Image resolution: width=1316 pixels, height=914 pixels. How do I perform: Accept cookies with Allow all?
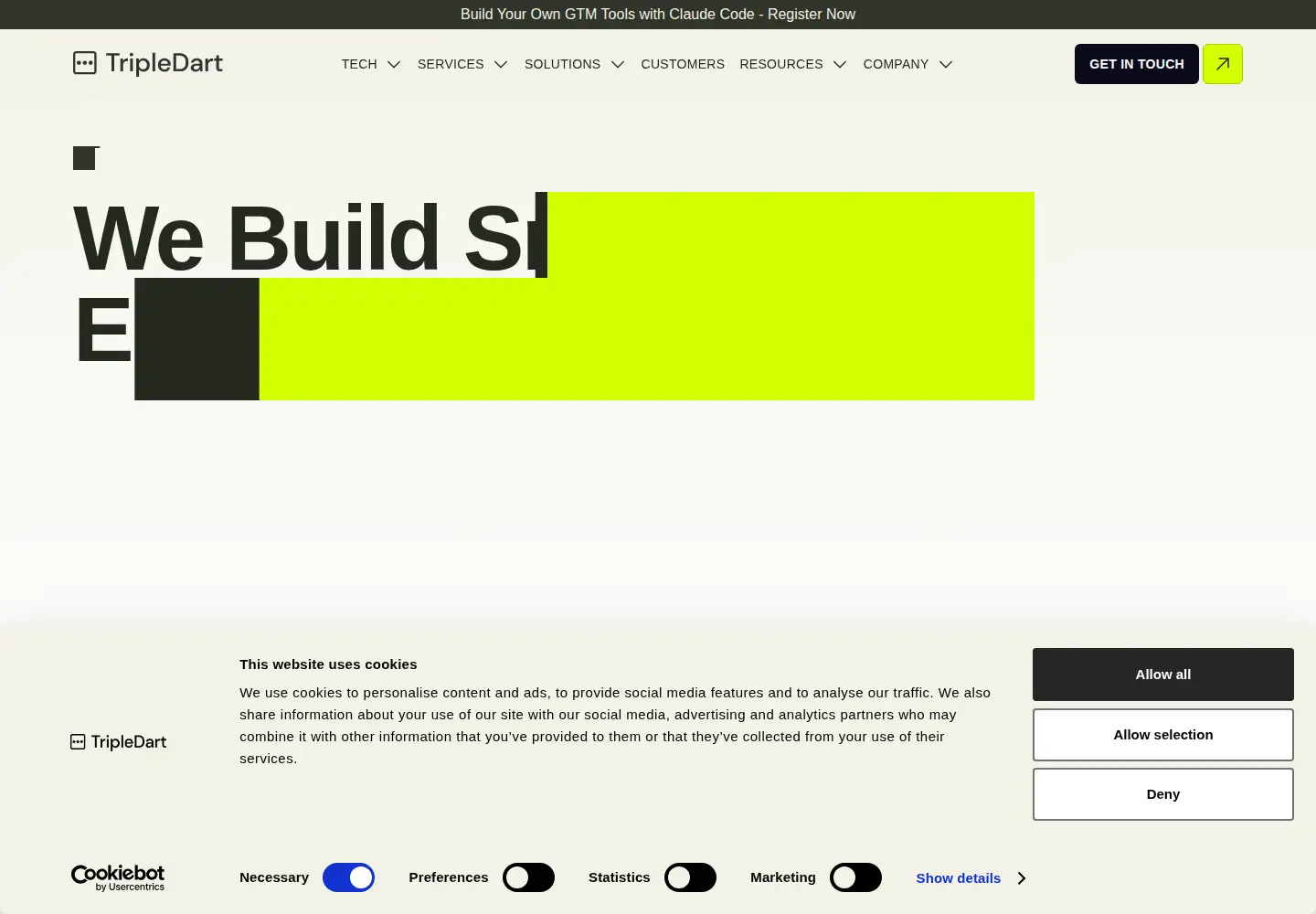point(1163,675)
